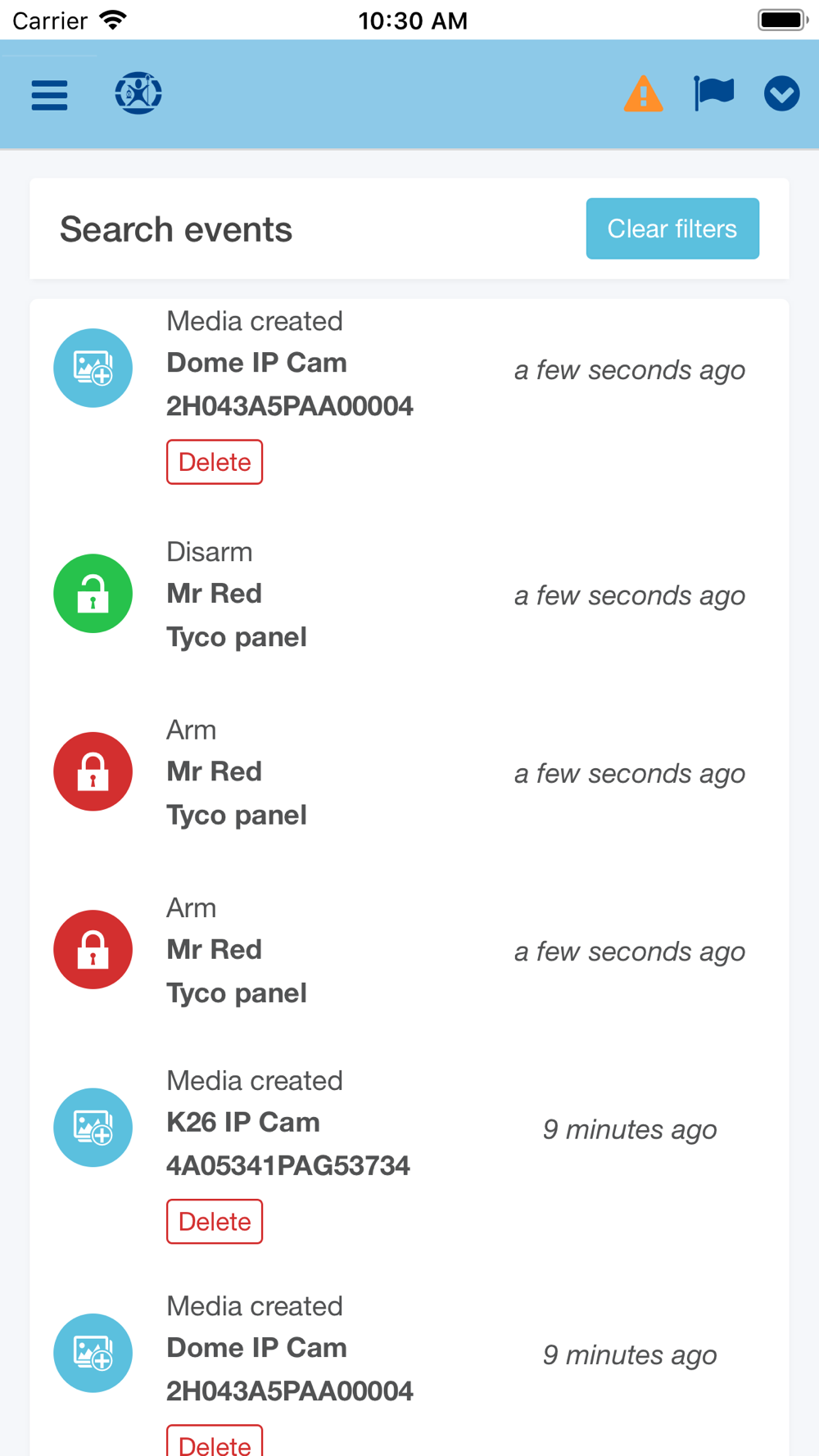
Task: Open the orange warning alerts icon
Action: pyautogui.click(x=643, y=93)
